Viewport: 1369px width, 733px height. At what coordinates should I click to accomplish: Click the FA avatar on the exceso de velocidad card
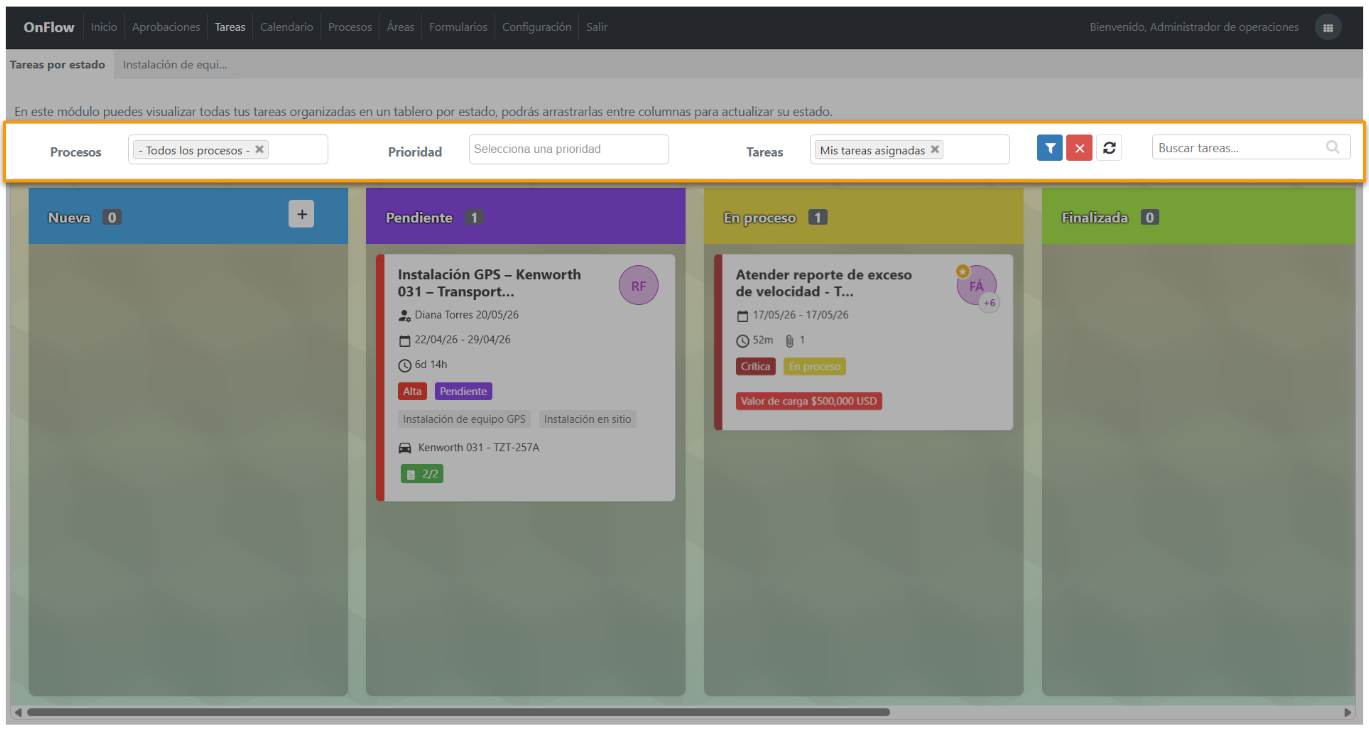(x=976, y=286)
